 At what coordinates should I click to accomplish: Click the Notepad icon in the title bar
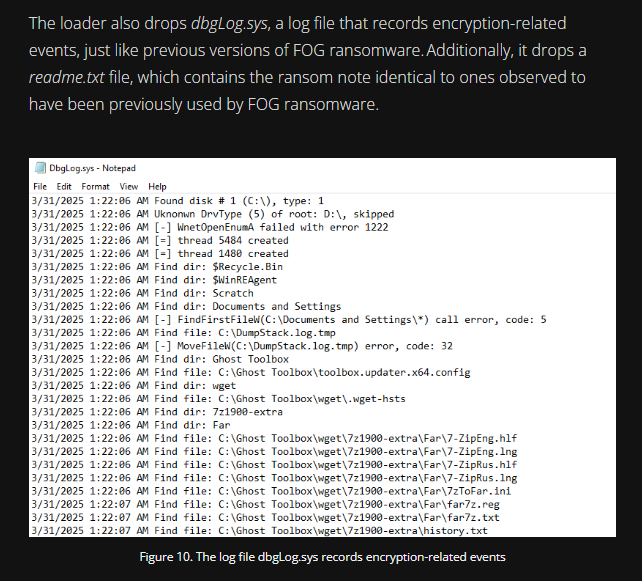point(40,168)
